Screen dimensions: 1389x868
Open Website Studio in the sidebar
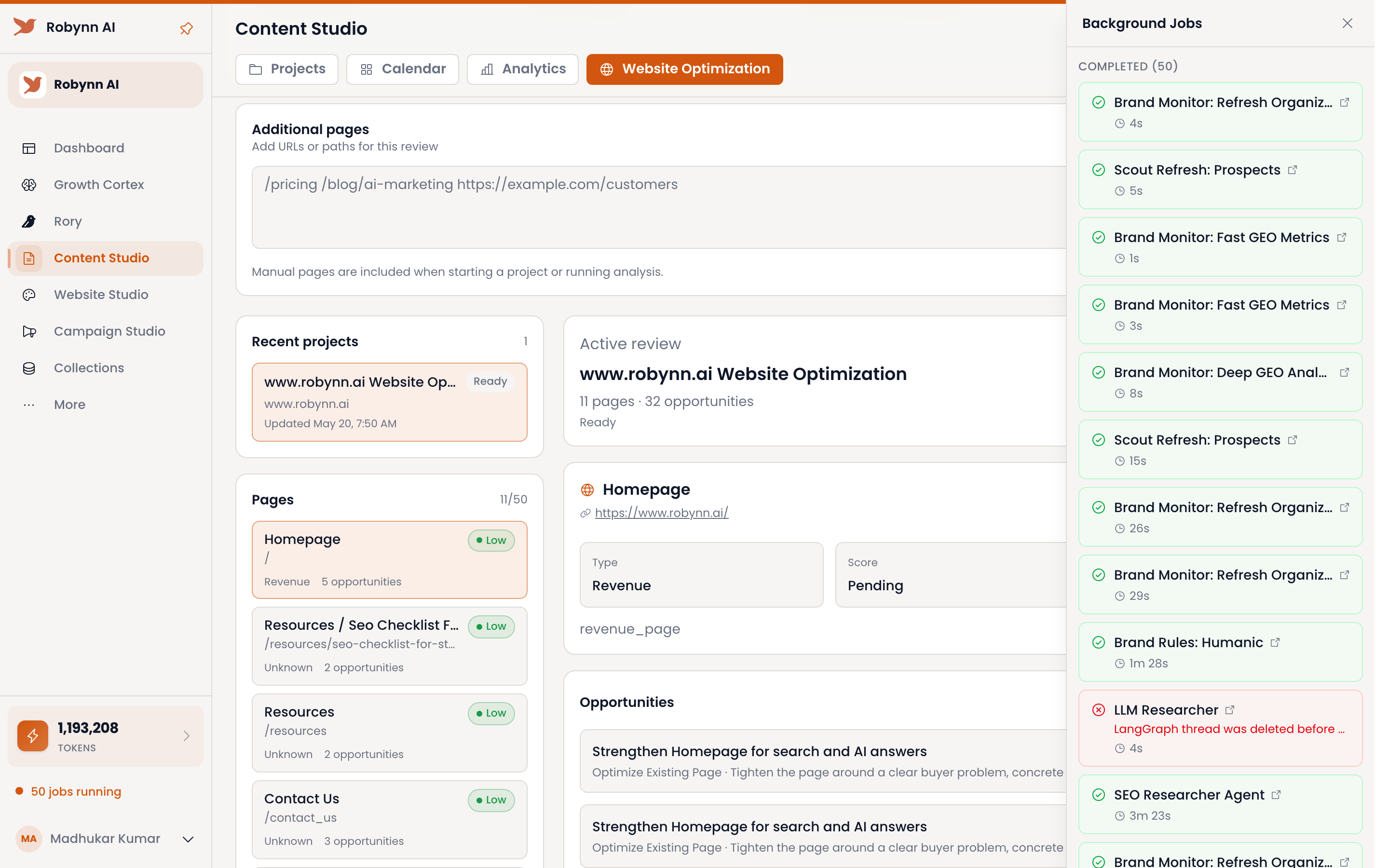tap(106, 295)
